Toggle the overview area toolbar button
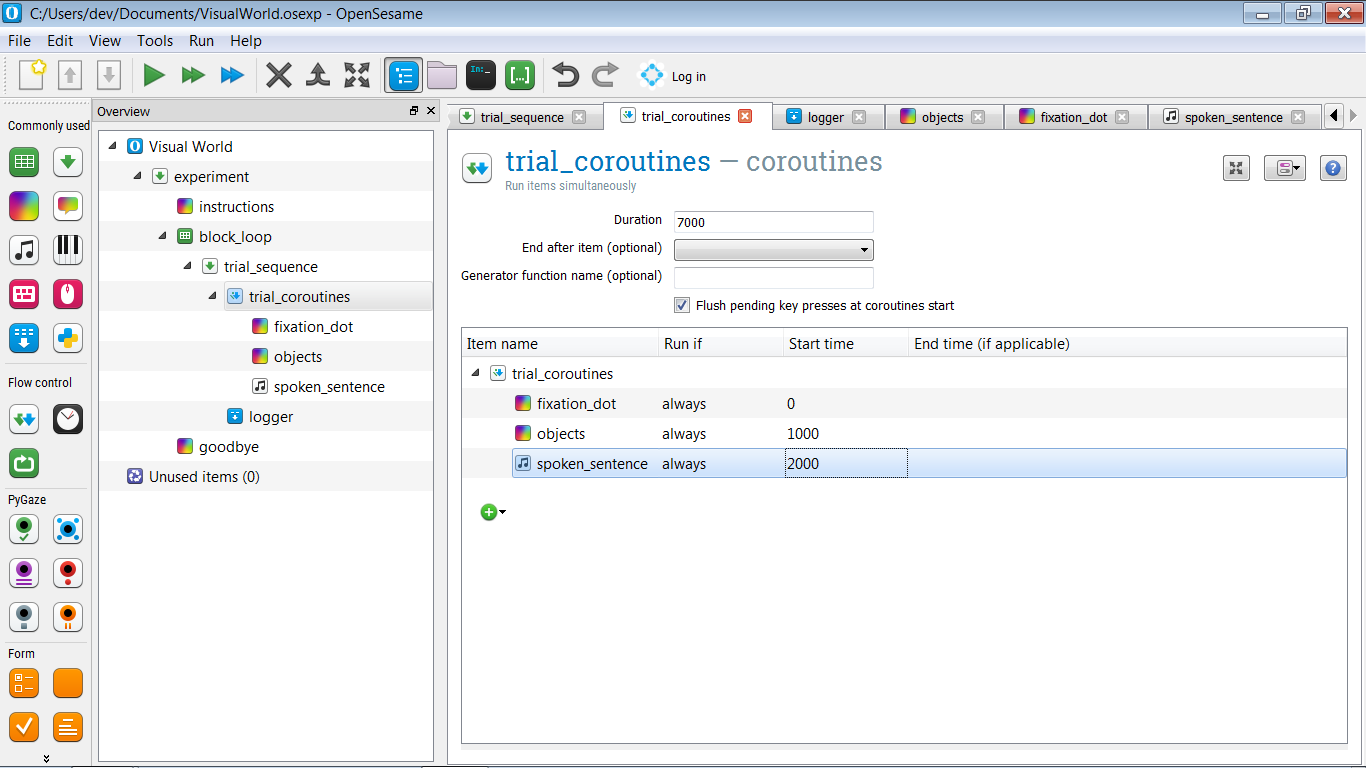This screenshot has height=768, width=1366. [x=403, y=75]
